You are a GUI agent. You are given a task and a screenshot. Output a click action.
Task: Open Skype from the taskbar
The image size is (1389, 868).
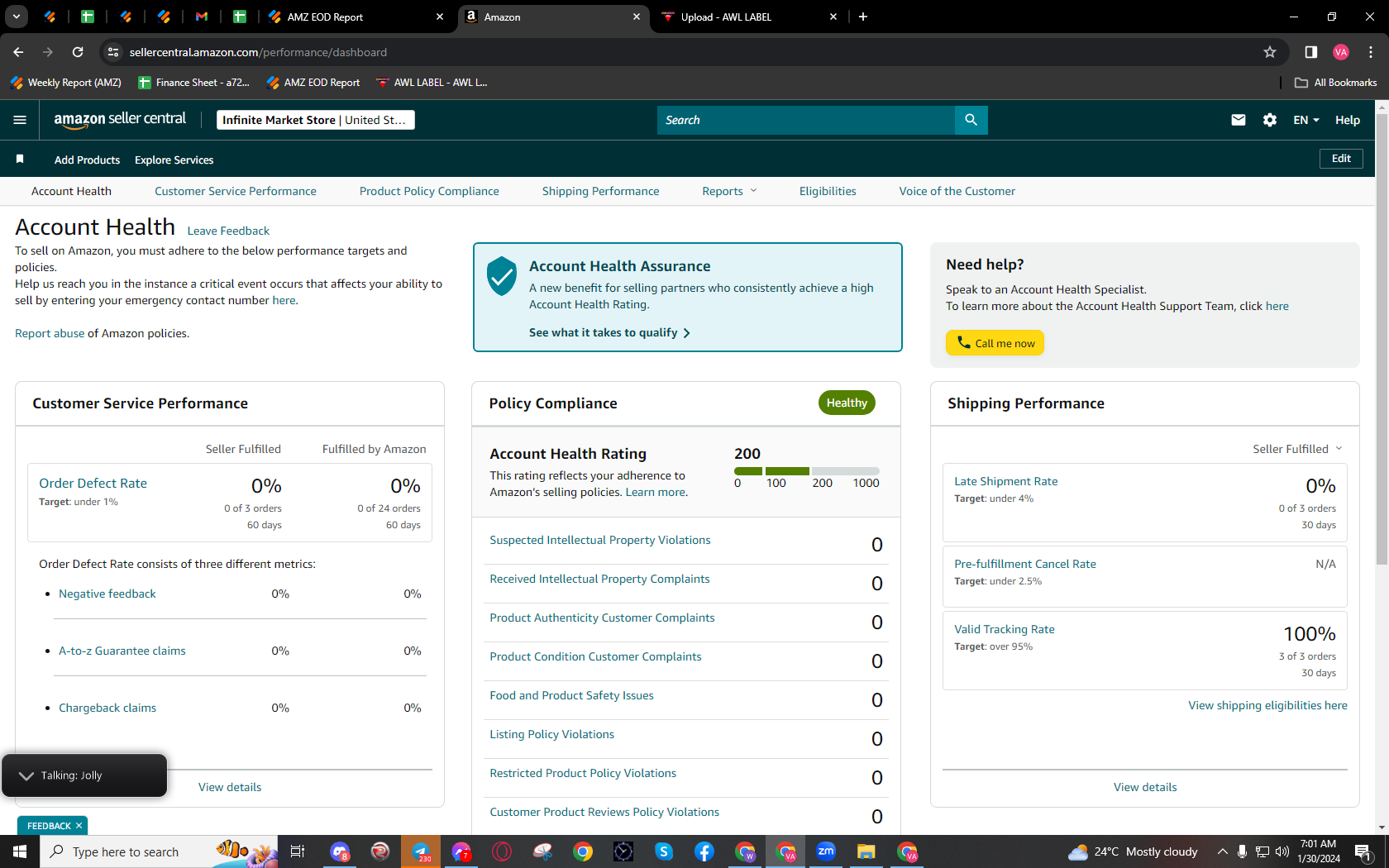pos(664,851)
